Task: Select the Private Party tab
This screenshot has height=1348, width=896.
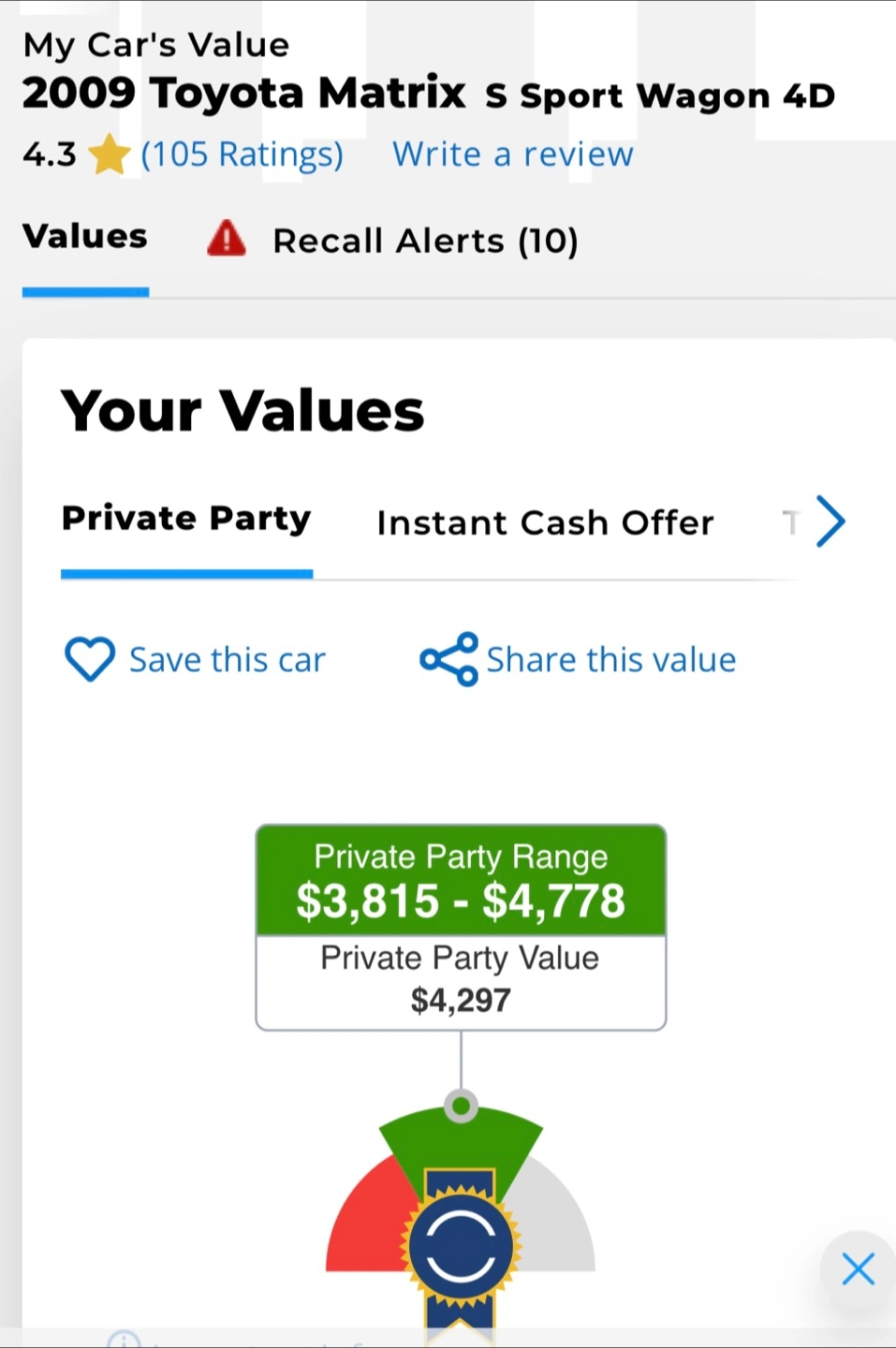Action: pos(186,519)
